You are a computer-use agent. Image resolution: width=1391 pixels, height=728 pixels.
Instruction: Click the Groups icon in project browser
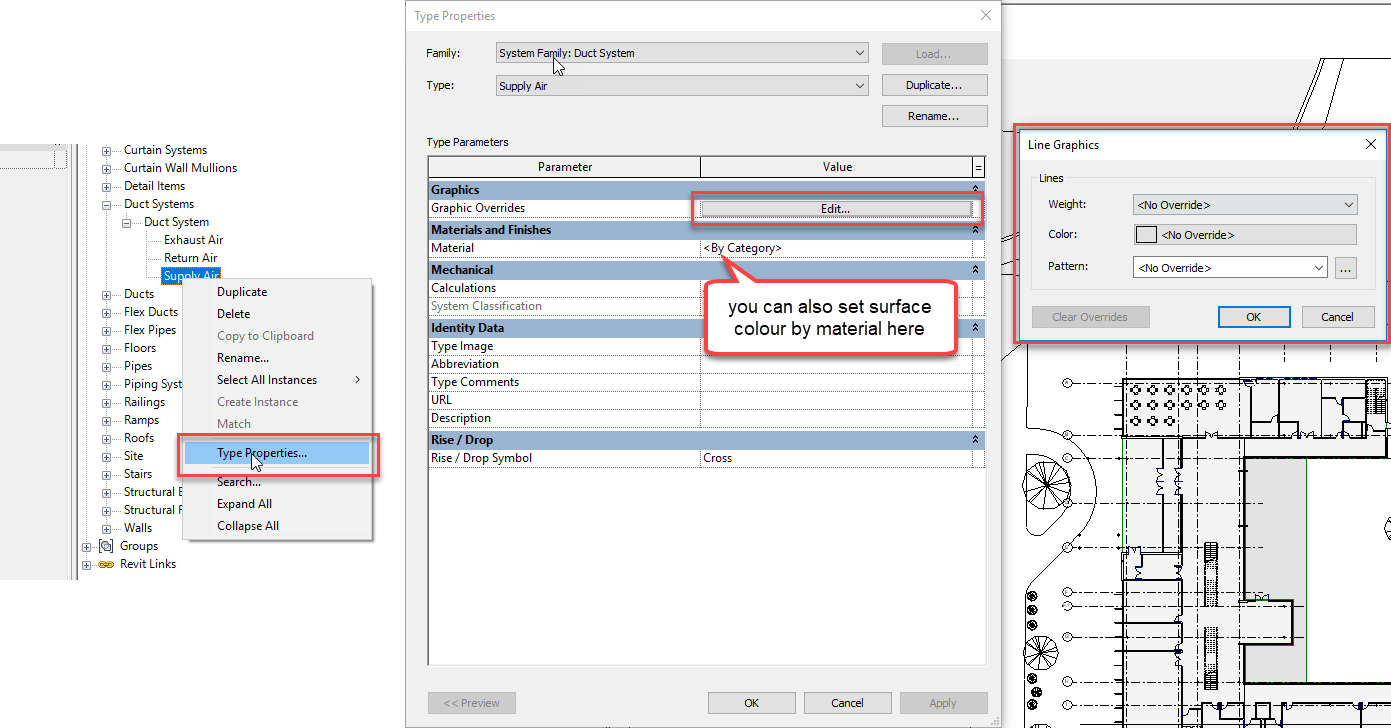pos(107,545)
